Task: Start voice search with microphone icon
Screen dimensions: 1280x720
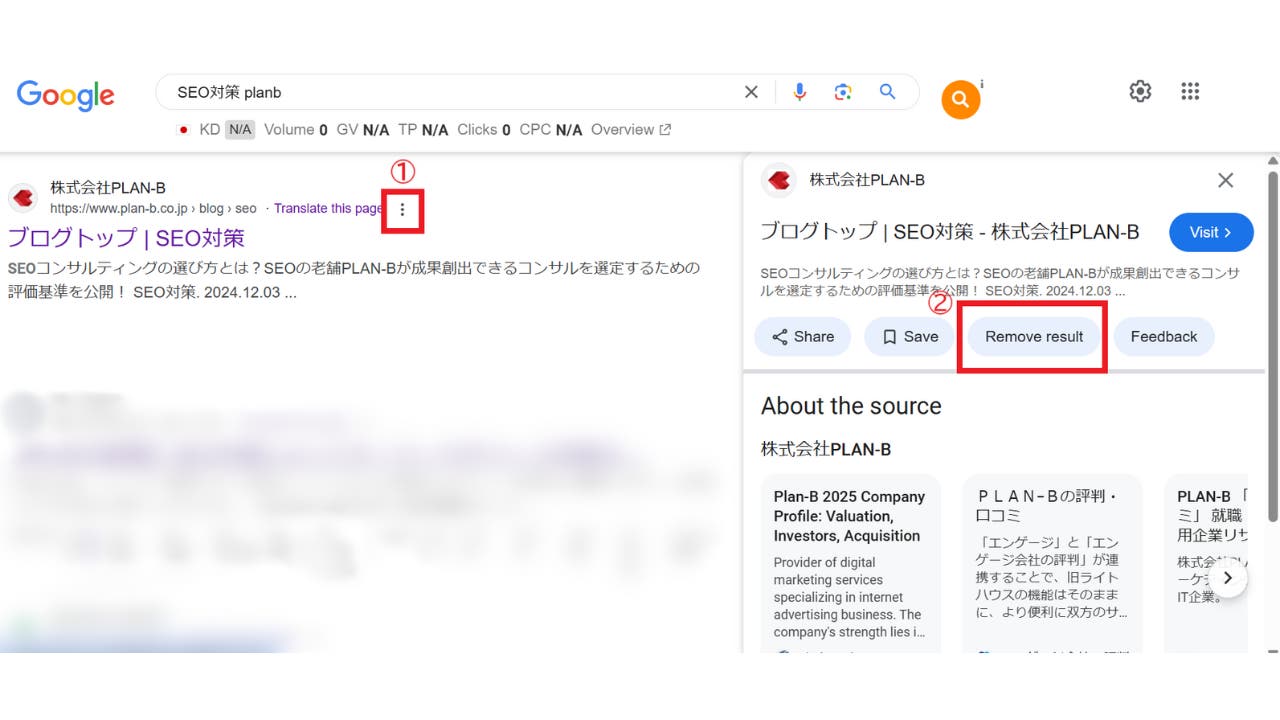Action: (799, 92)
